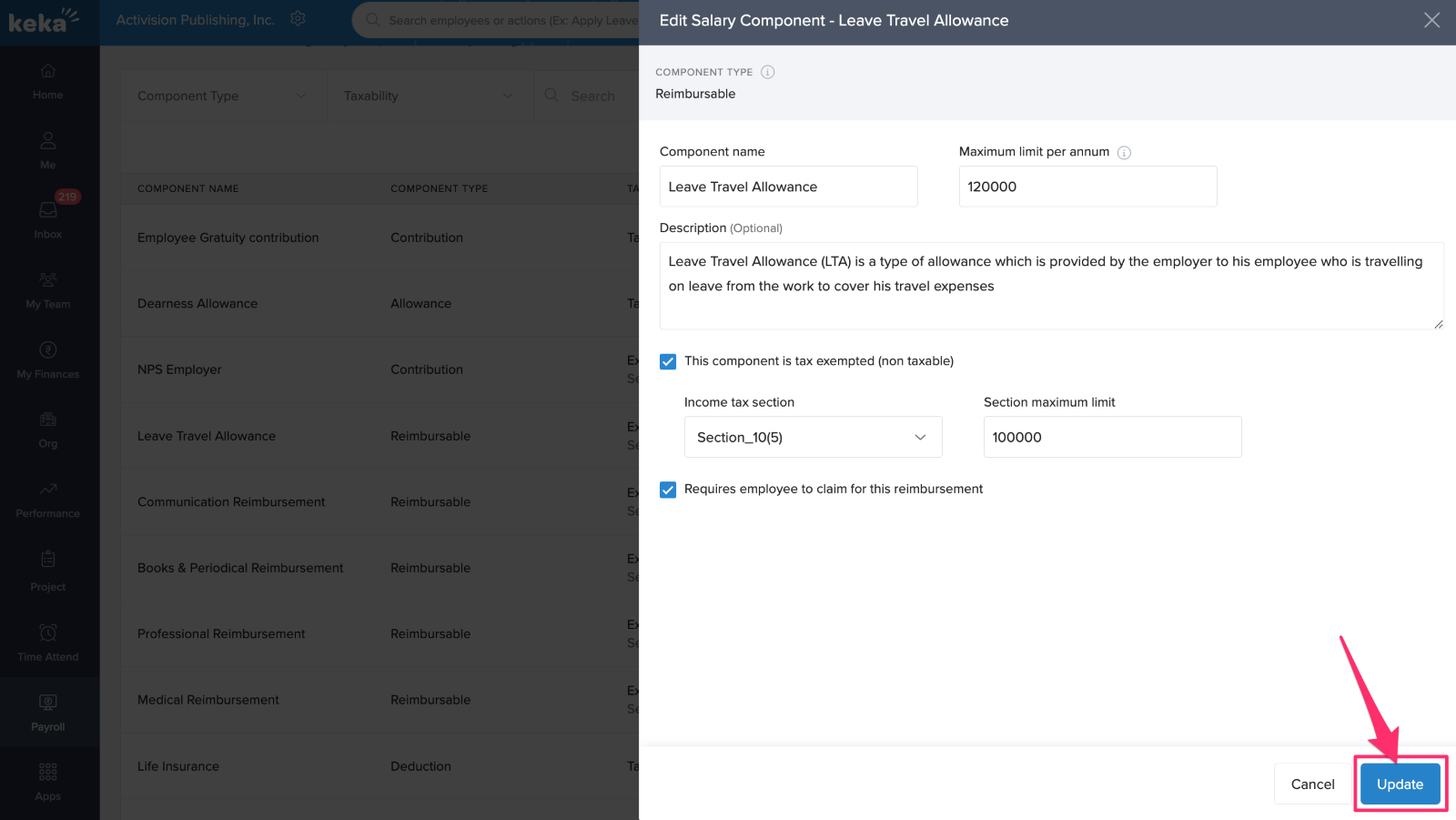
Task: Open the Performance sidebar icon
Action: [x=48, y=490]
